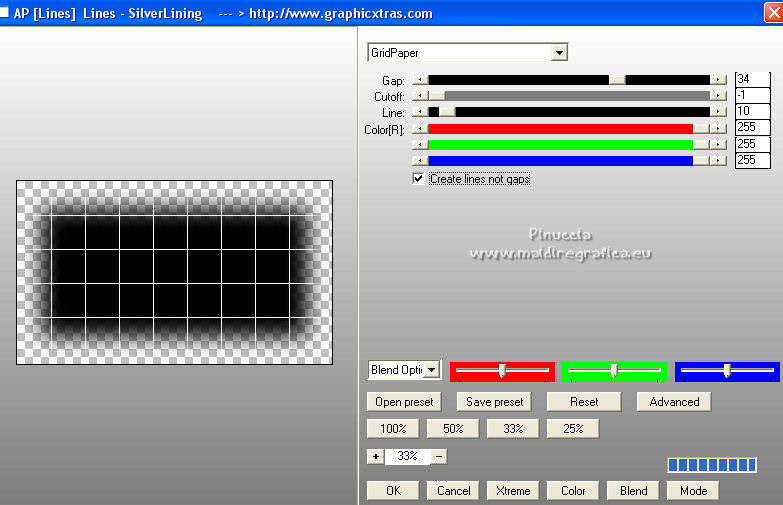Click the Xtreme button
This screenshot has height=505, width=783.
[x=513, y=491]
